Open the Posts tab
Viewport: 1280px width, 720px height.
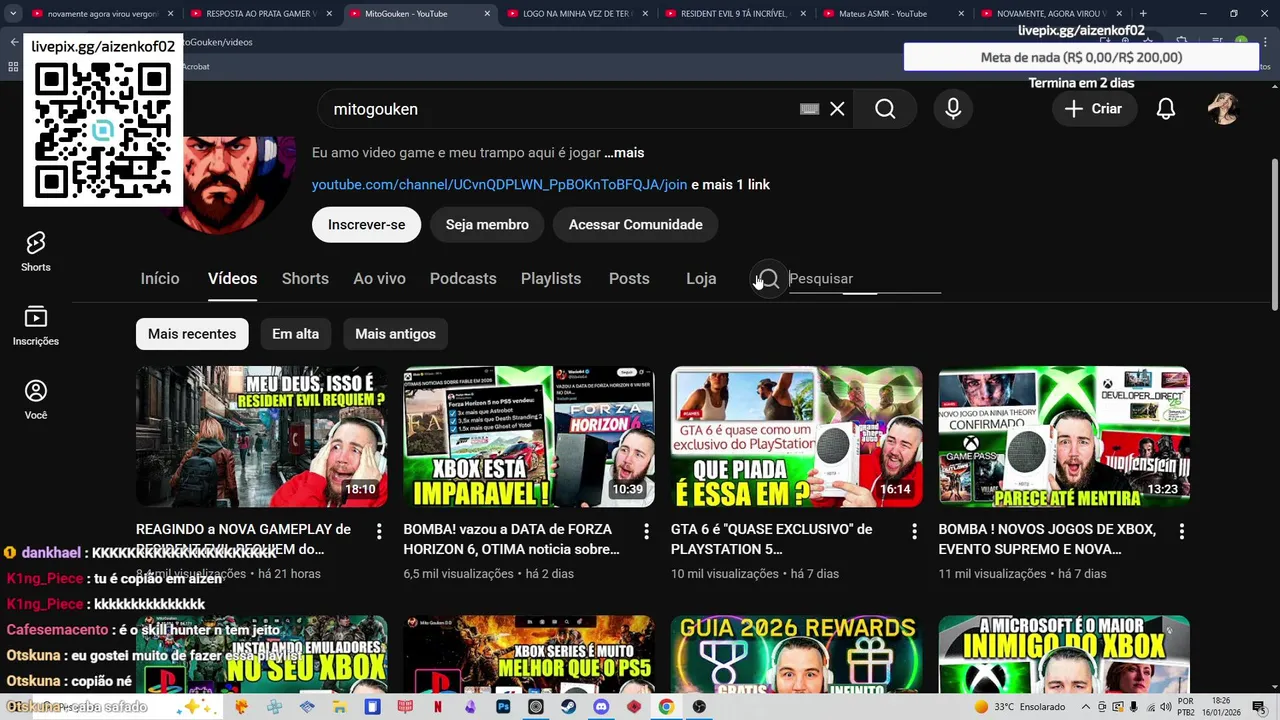[x=629, y=279]
